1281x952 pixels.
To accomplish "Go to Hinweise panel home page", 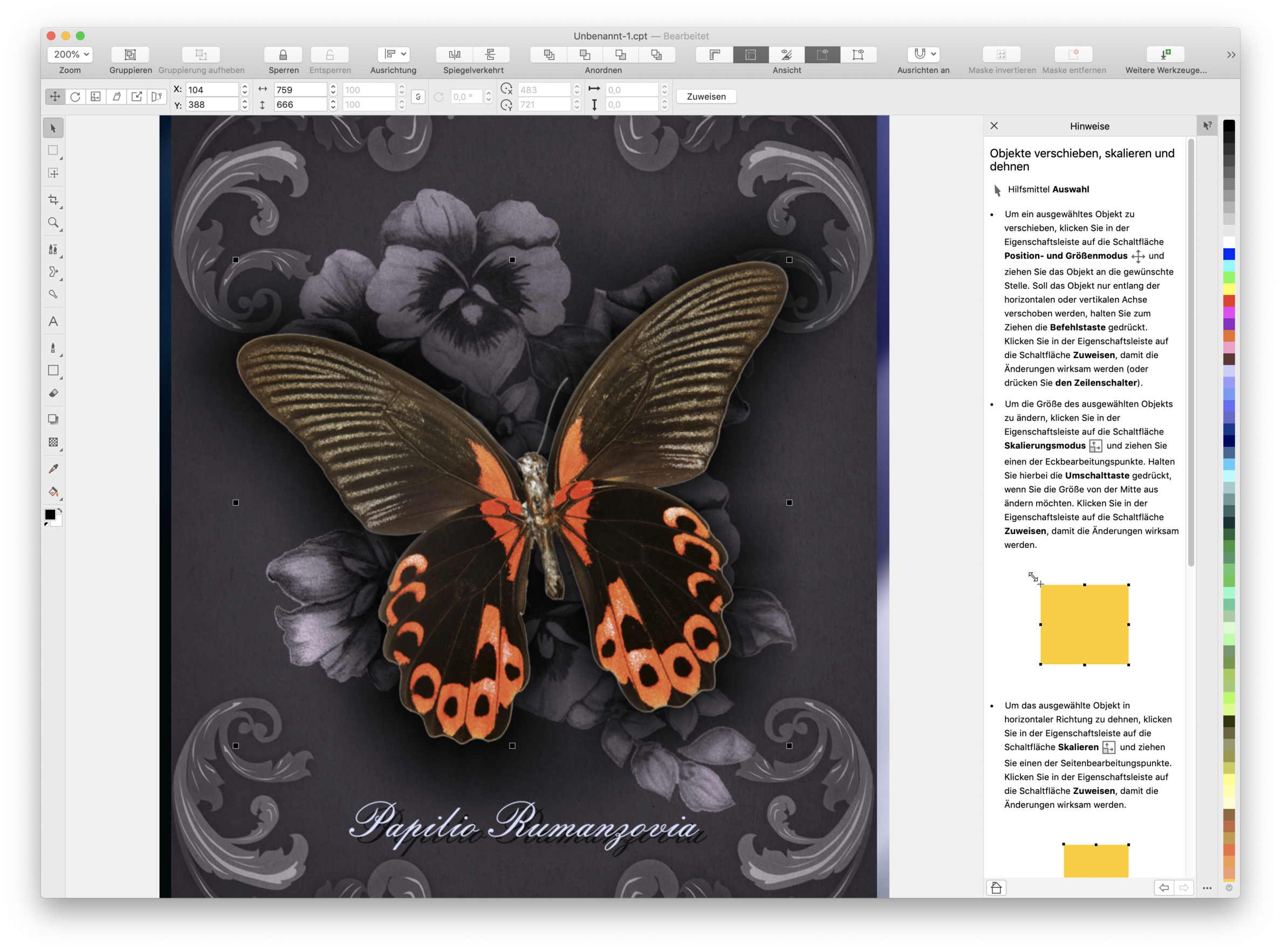I will 996,888.
